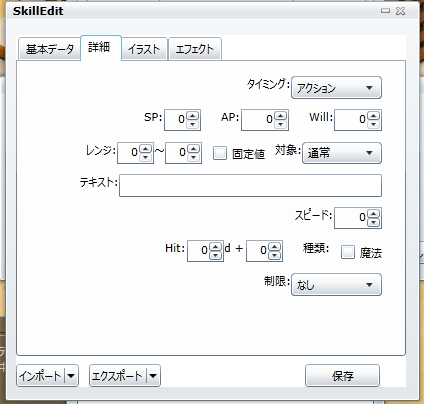
Task: Increase the Will value with up arrow
Action: 374,116
